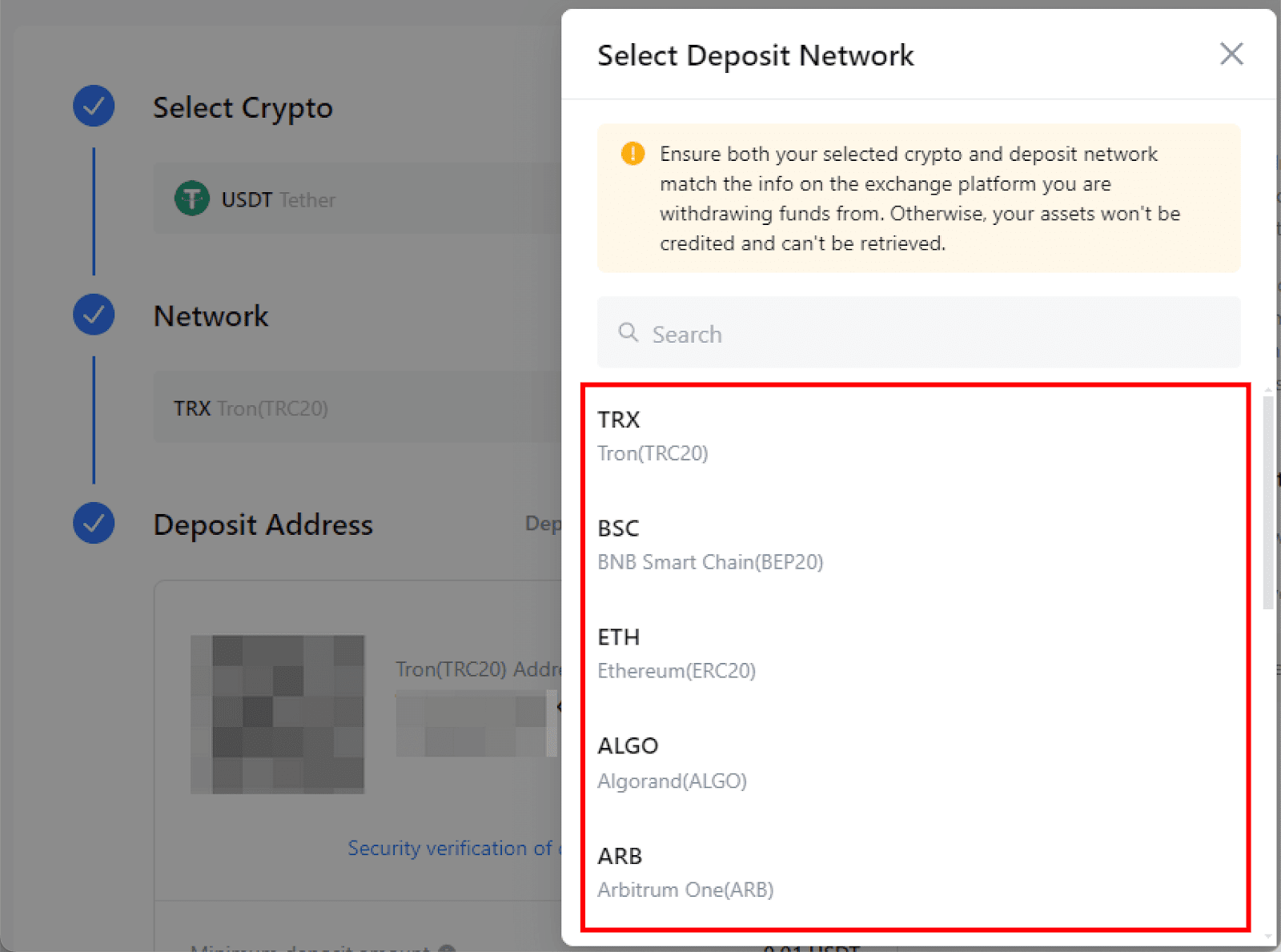Click the blurred Tron deposit address text
The height and width of the screenshot is (952, 1281).
472,725
